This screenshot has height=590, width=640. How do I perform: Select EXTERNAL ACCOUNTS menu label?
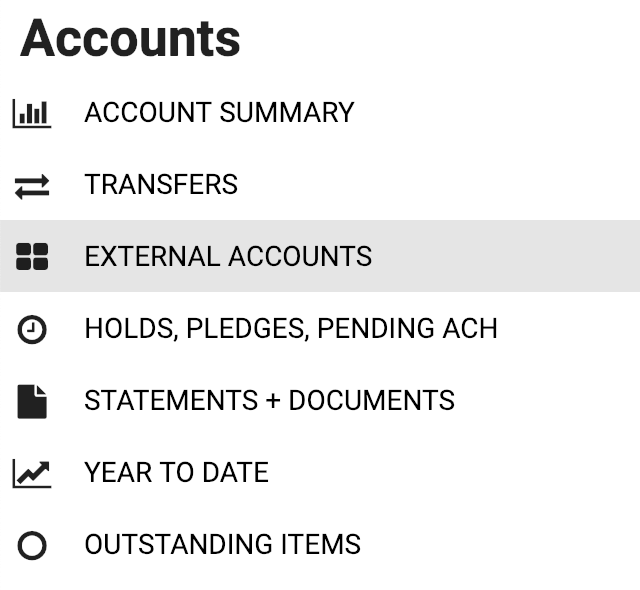(228, 257)
